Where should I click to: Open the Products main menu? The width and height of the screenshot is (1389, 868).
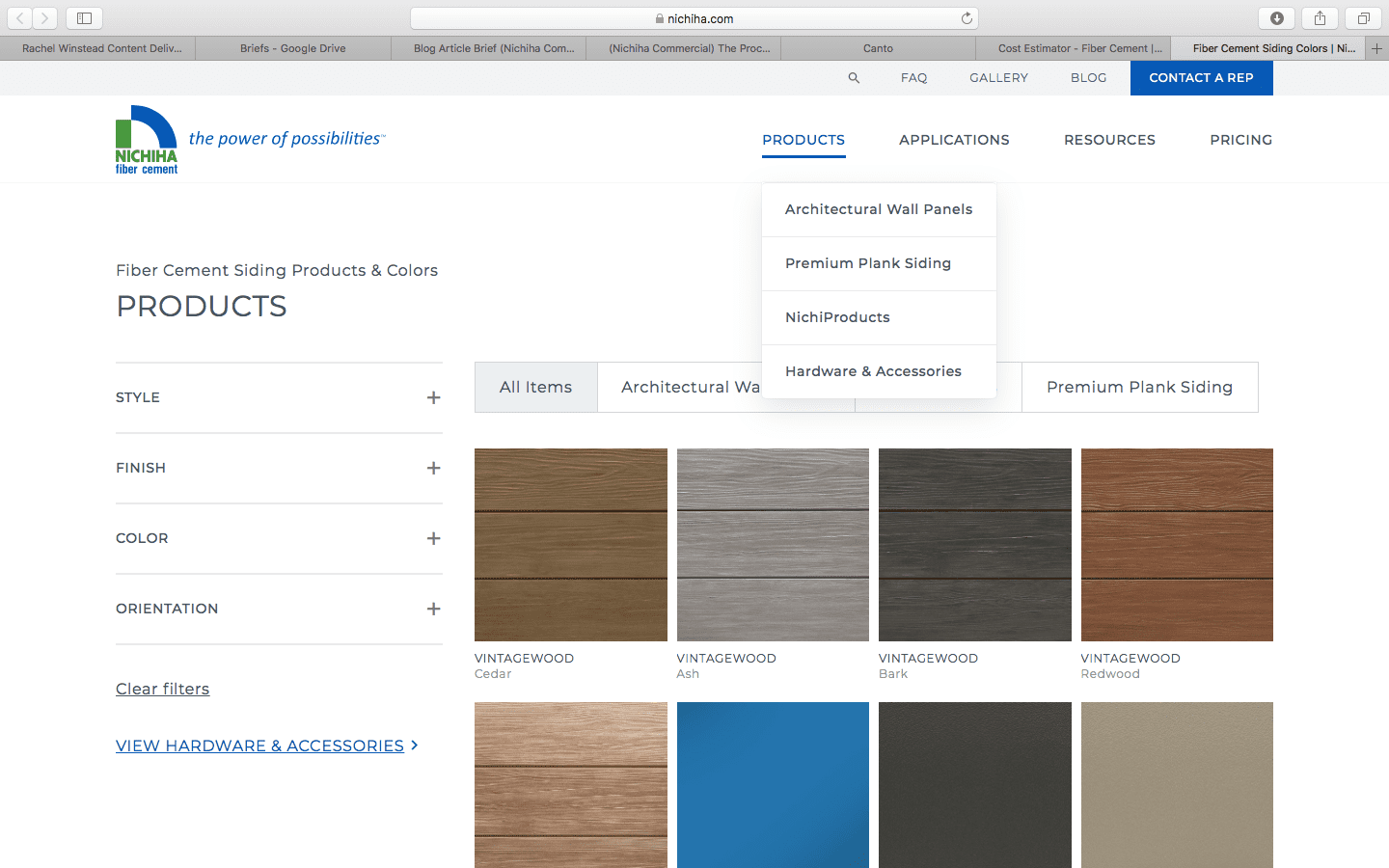(x=803, y=140)
